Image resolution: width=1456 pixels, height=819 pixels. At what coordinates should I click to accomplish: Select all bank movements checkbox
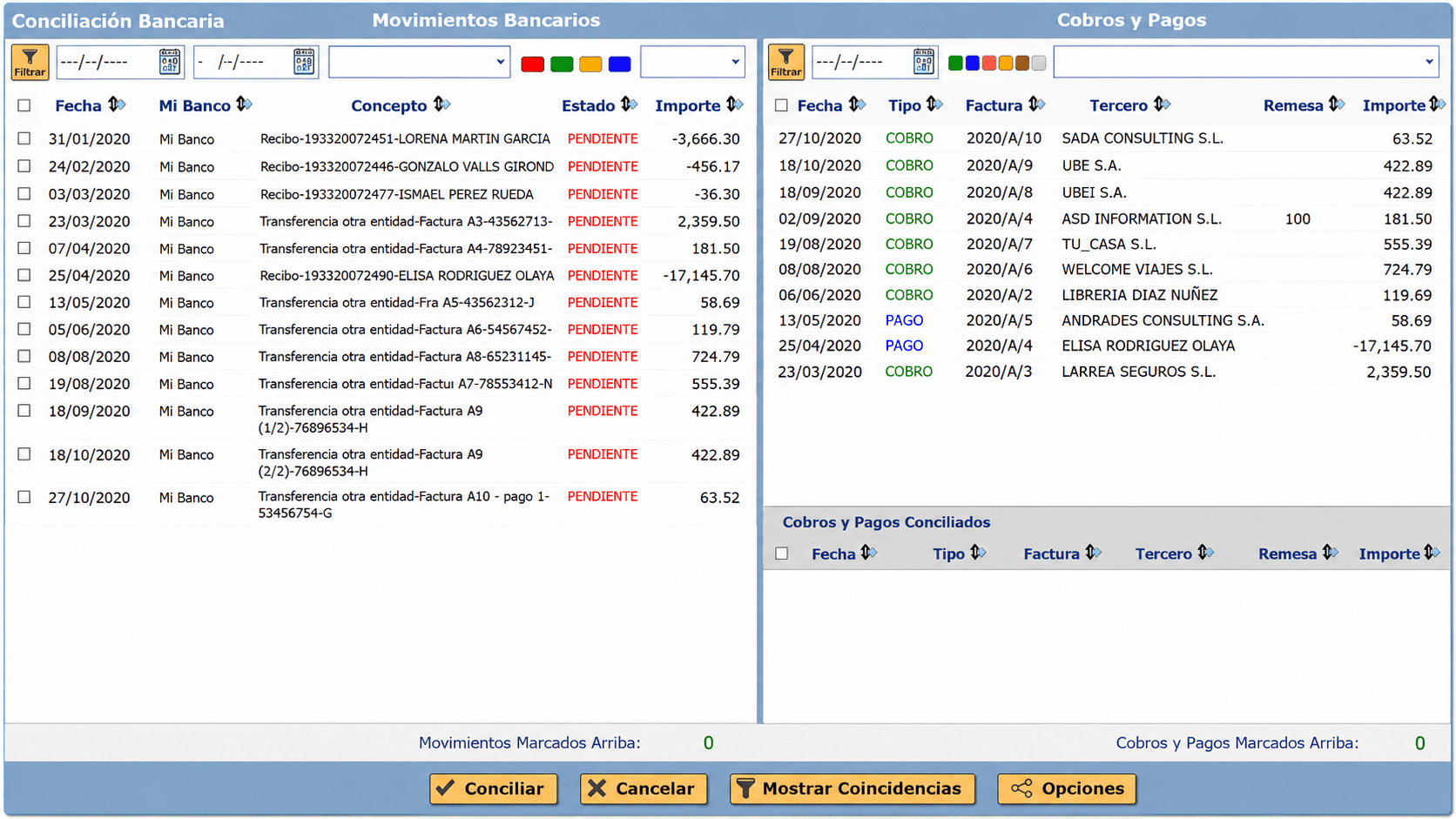click(x=24, y=105)
